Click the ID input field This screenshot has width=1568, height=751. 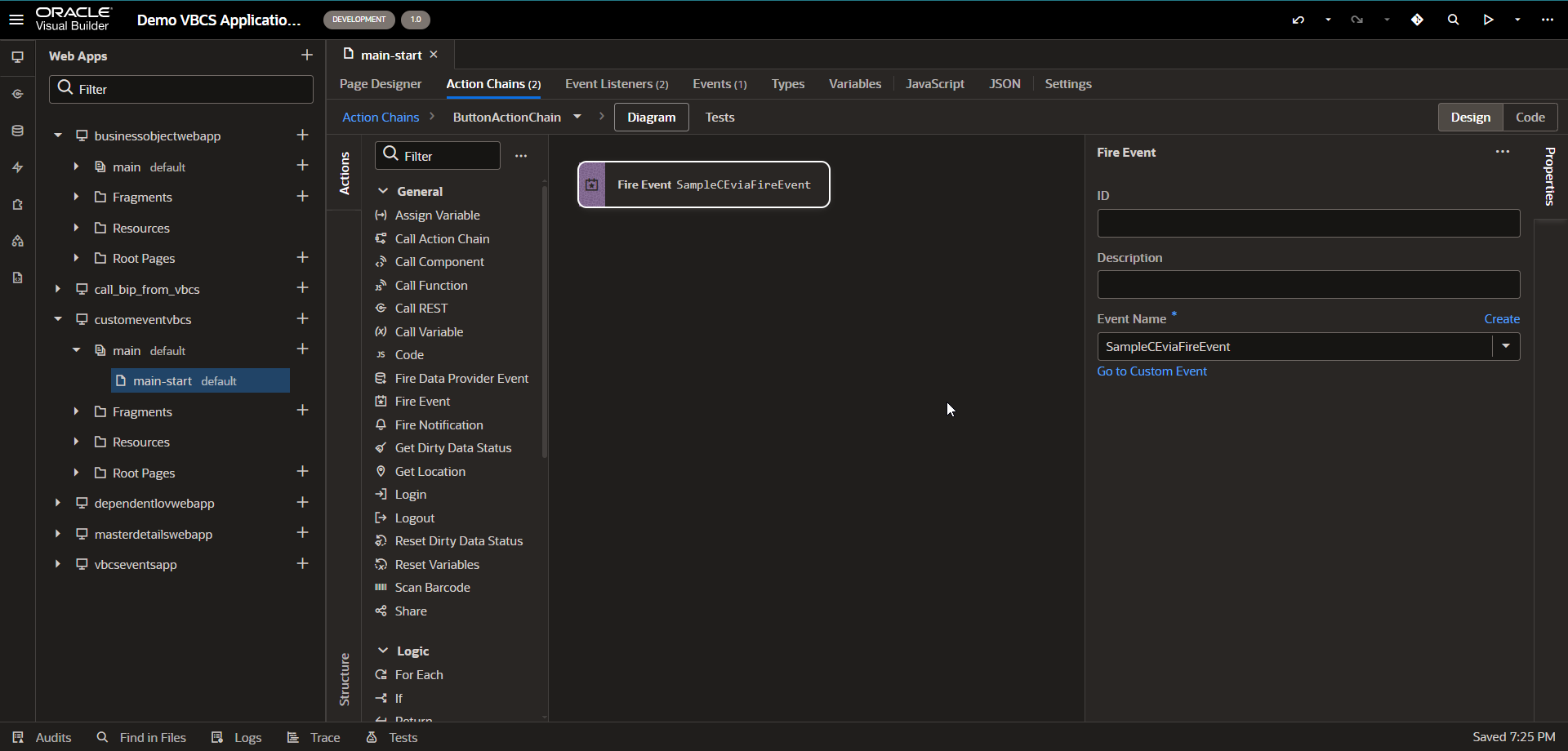[x=1308, y=224]
